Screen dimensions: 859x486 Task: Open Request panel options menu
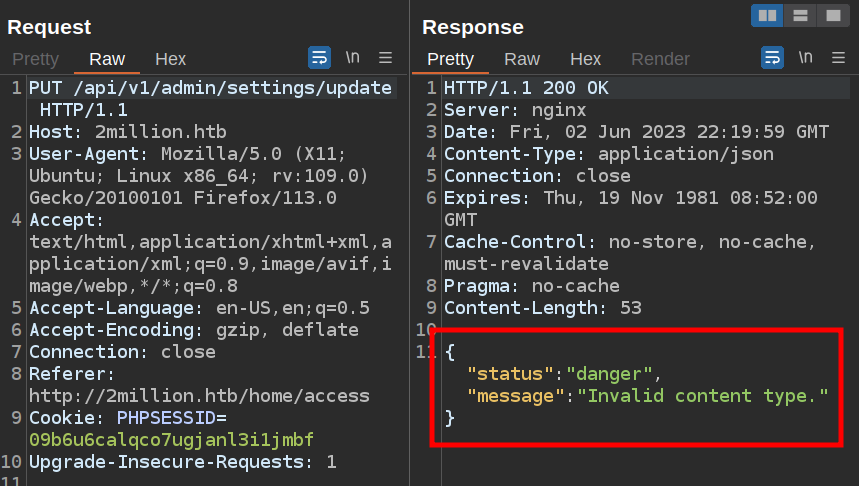point(386,58)
